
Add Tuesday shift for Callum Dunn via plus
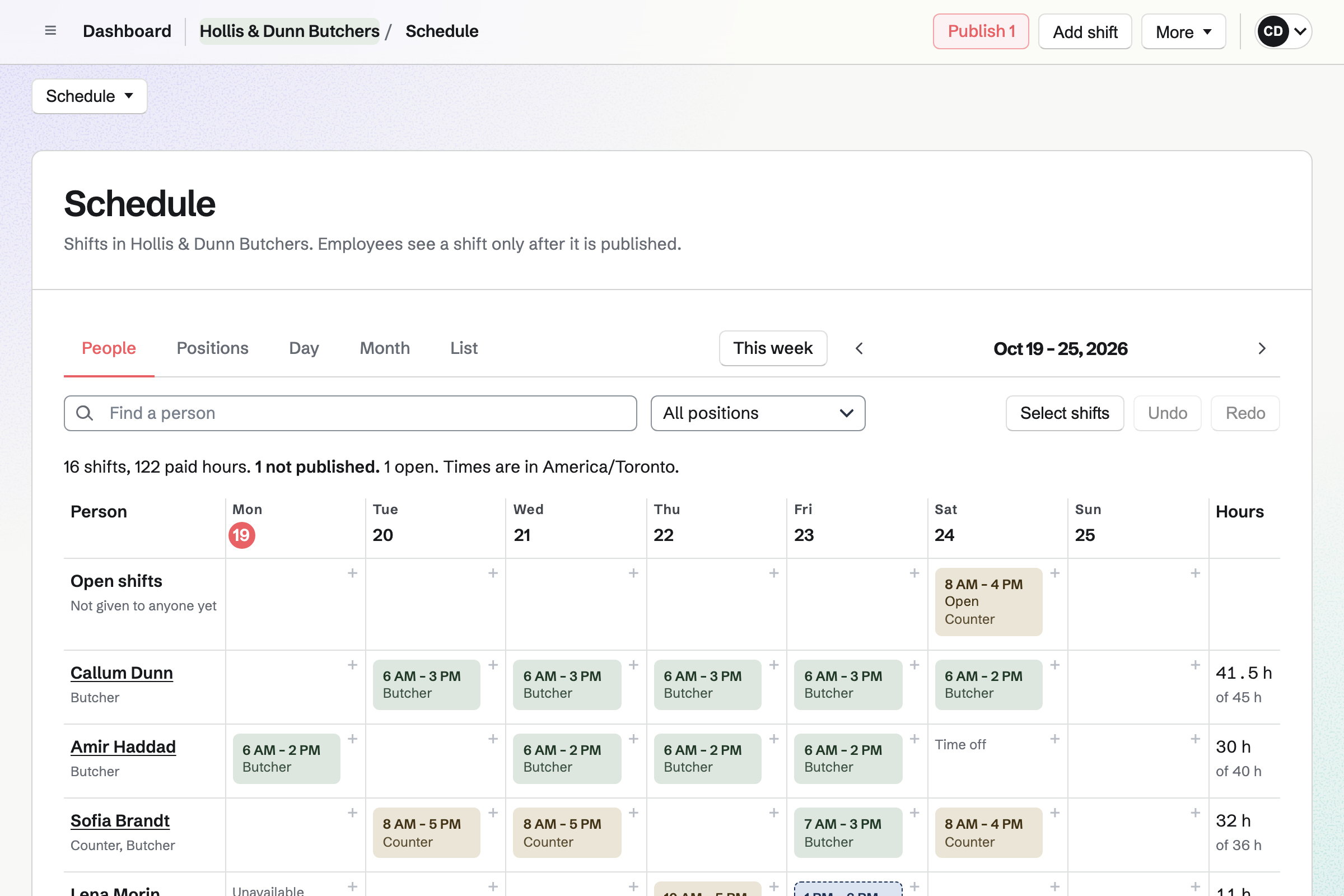(x=493, y=665)
